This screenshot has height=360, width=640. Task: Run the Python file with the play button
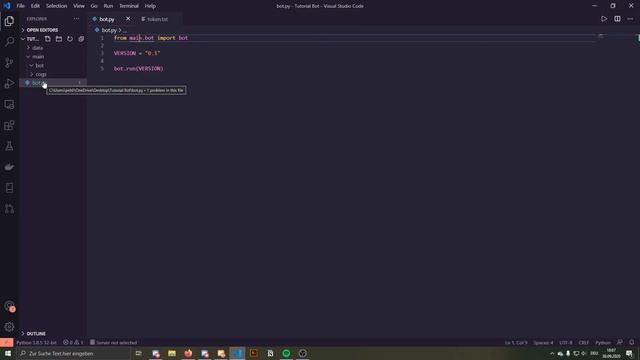[604, 19]
